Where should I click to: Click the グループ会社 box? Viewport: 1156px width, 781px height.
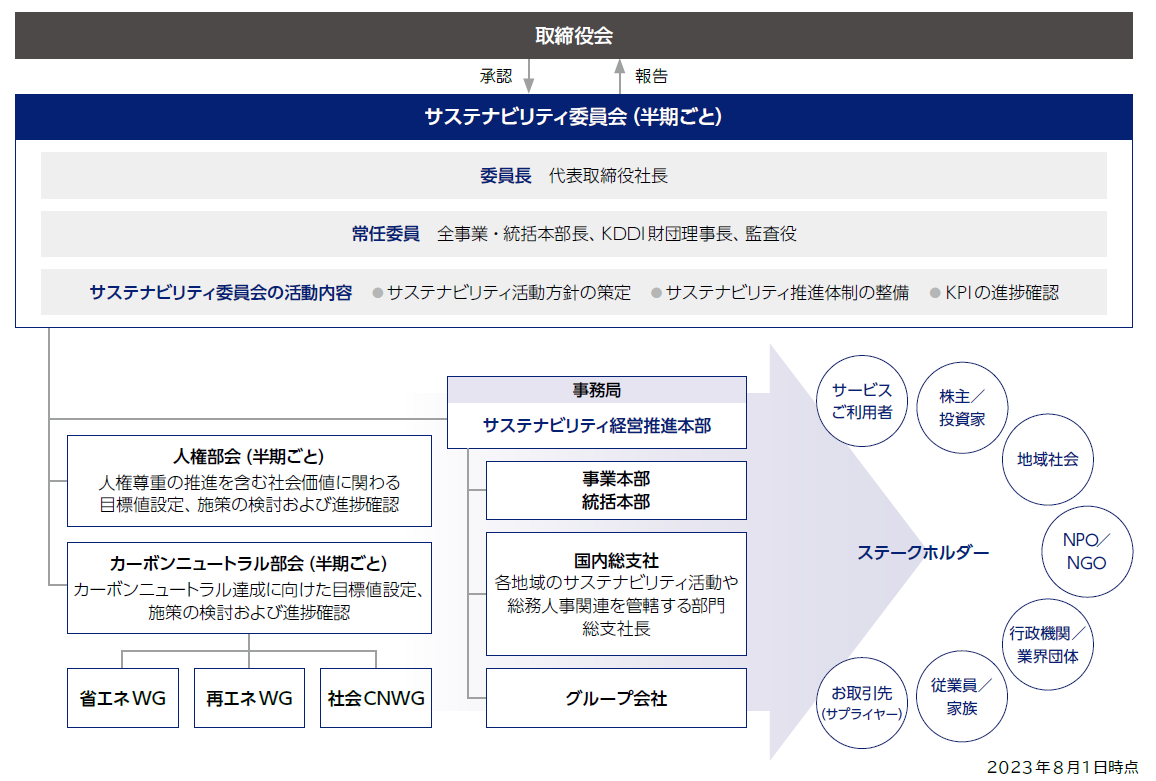tap(616, 698)
